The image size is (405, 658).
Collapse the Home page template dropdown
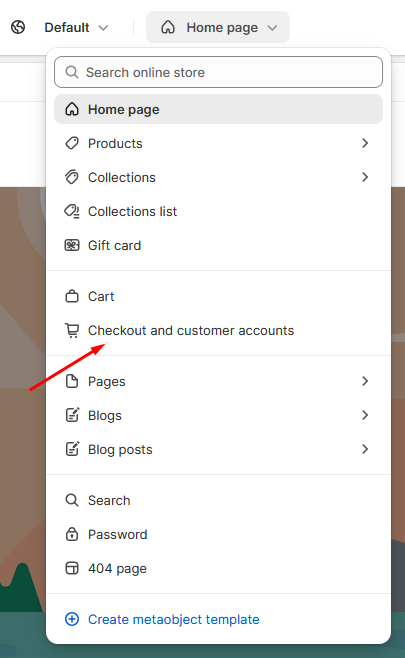[x=218, y=27]
